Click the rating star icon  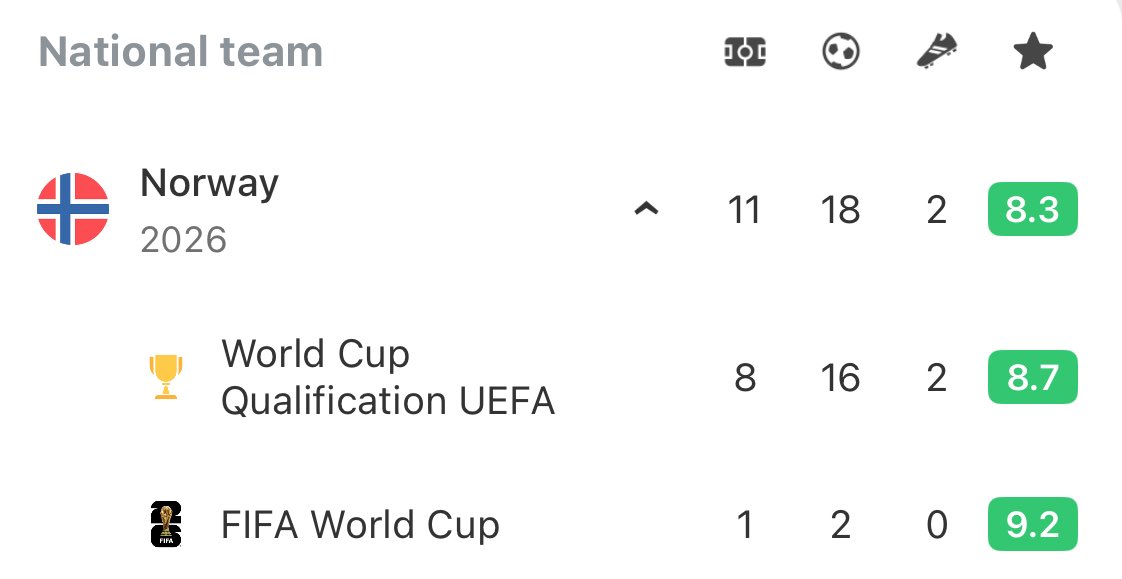pyautogui.click(x=1033, y=52)
